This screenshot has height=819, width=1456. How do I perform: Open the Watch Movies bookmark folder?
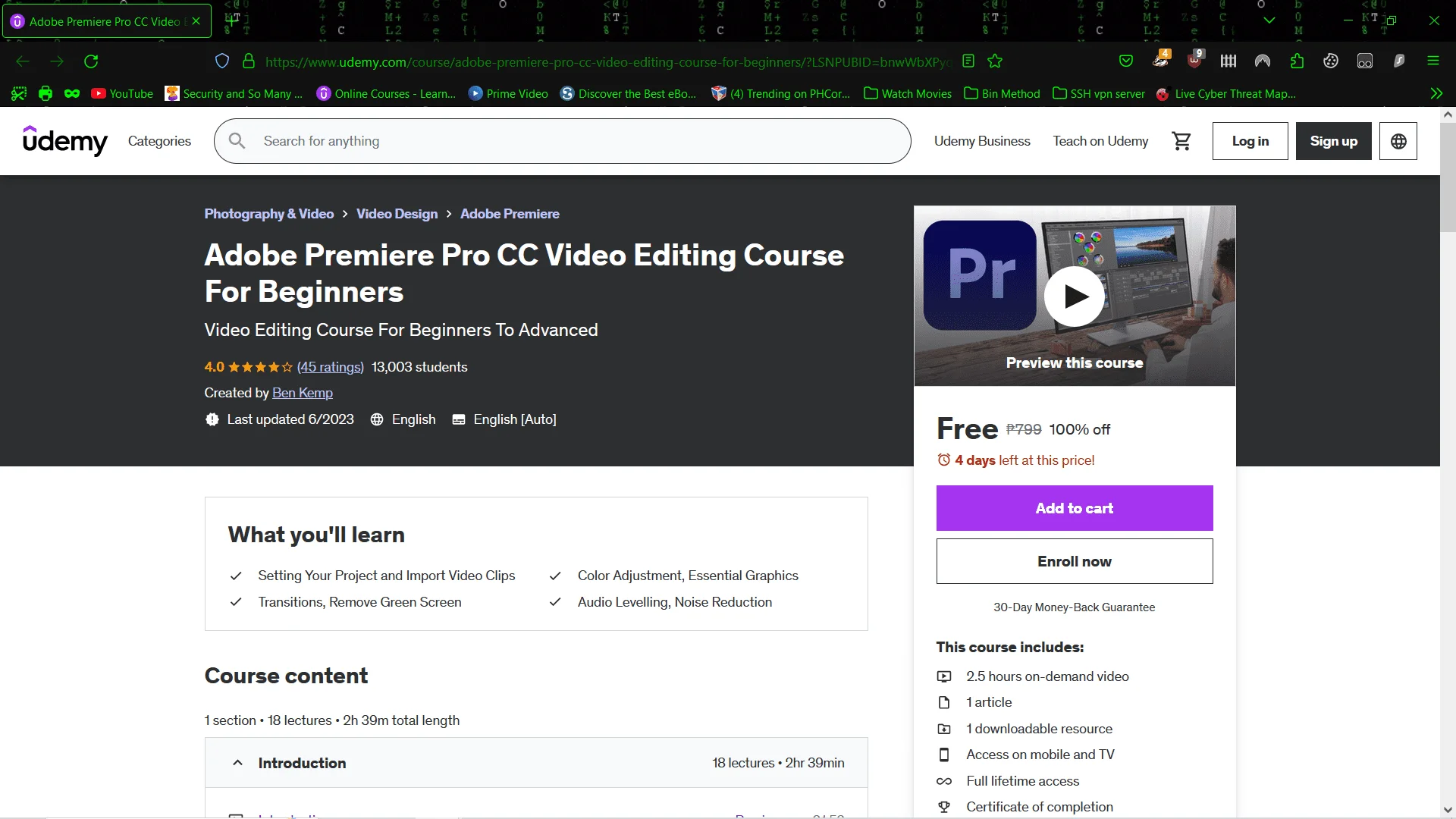(908, 94)
